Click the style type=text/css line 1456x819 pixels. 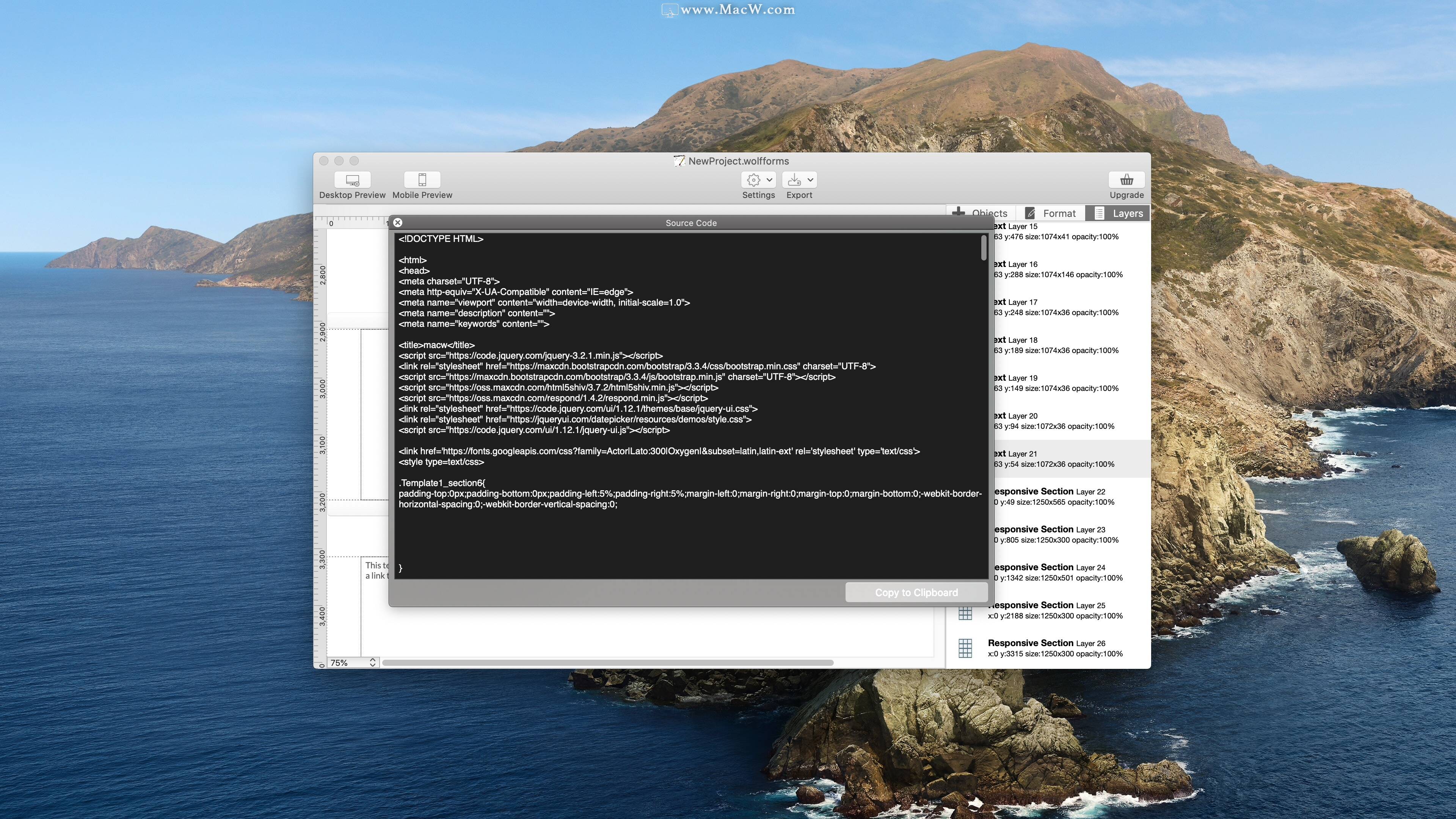(x=441, y=462)
